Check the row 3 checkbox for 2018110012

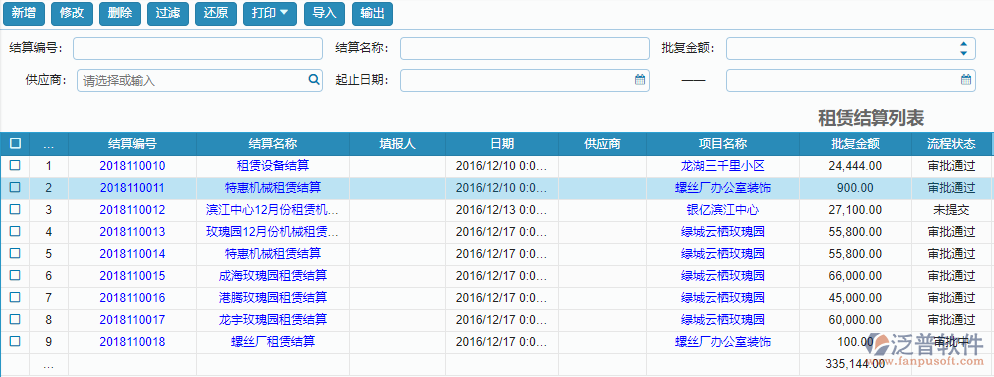(x=15, y=209)
